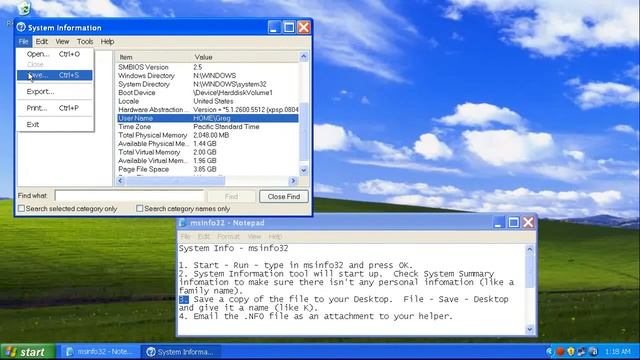The width and height of the screenshot is (640, 360).
Task: Click left arrow of horizontal scrollbar
Action: coord(120,180)
